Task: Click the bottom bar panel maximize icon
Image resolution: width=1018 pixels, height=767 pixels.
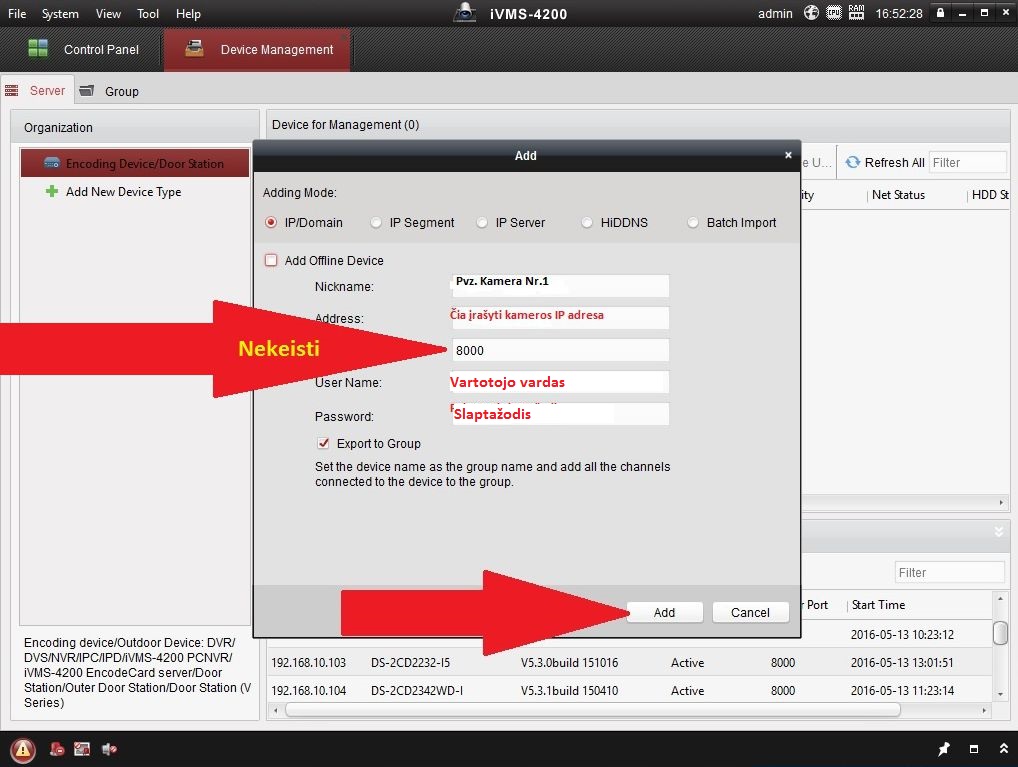Action: (x=974, y=749)
